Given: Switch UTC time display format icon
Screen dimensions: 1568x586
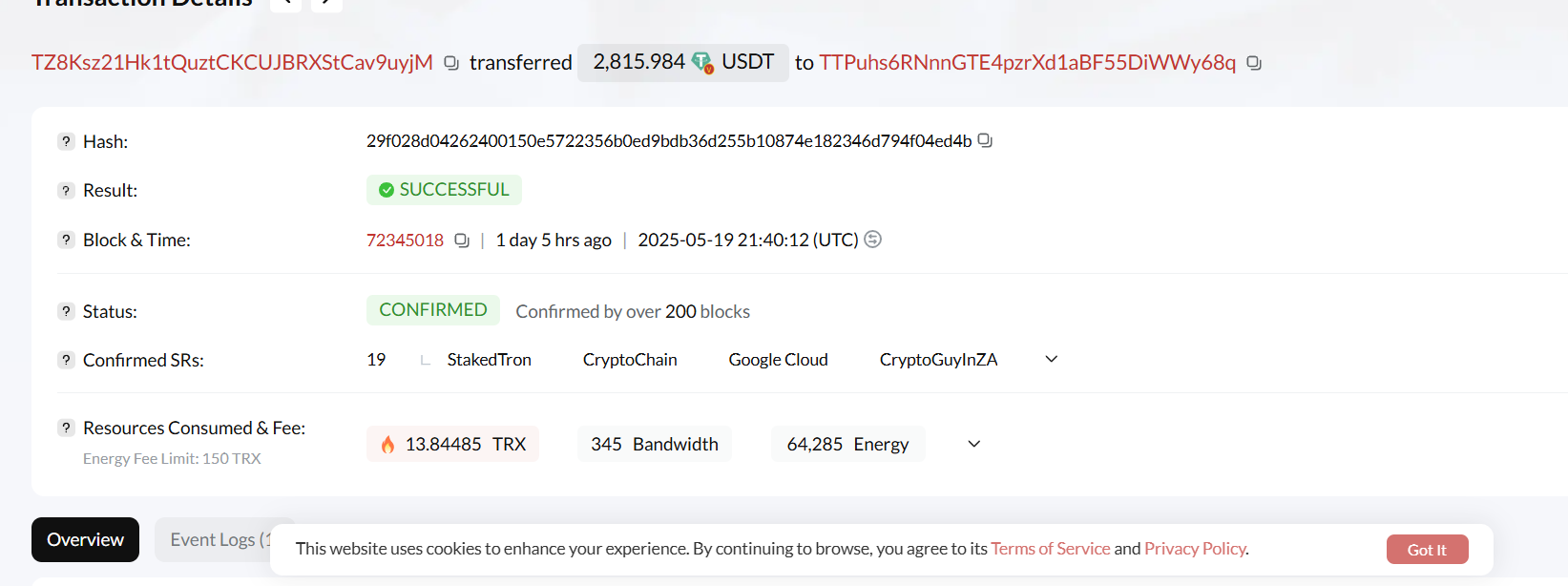Looking at the screenshot, I should point(872,240).
